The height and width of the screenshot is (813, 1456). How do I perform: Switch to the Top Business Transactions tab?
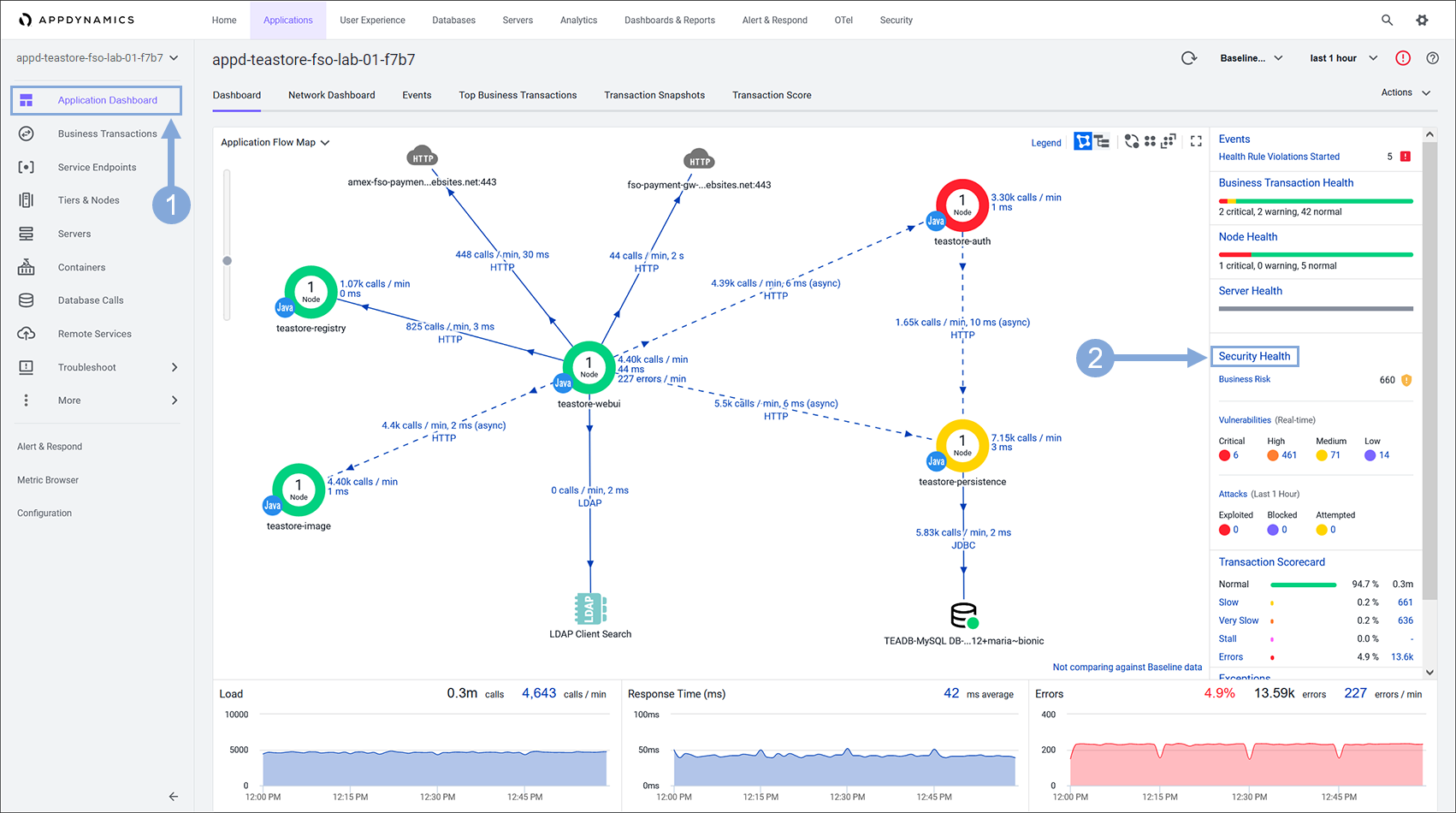pyautogui.click(x=518, y=95)
